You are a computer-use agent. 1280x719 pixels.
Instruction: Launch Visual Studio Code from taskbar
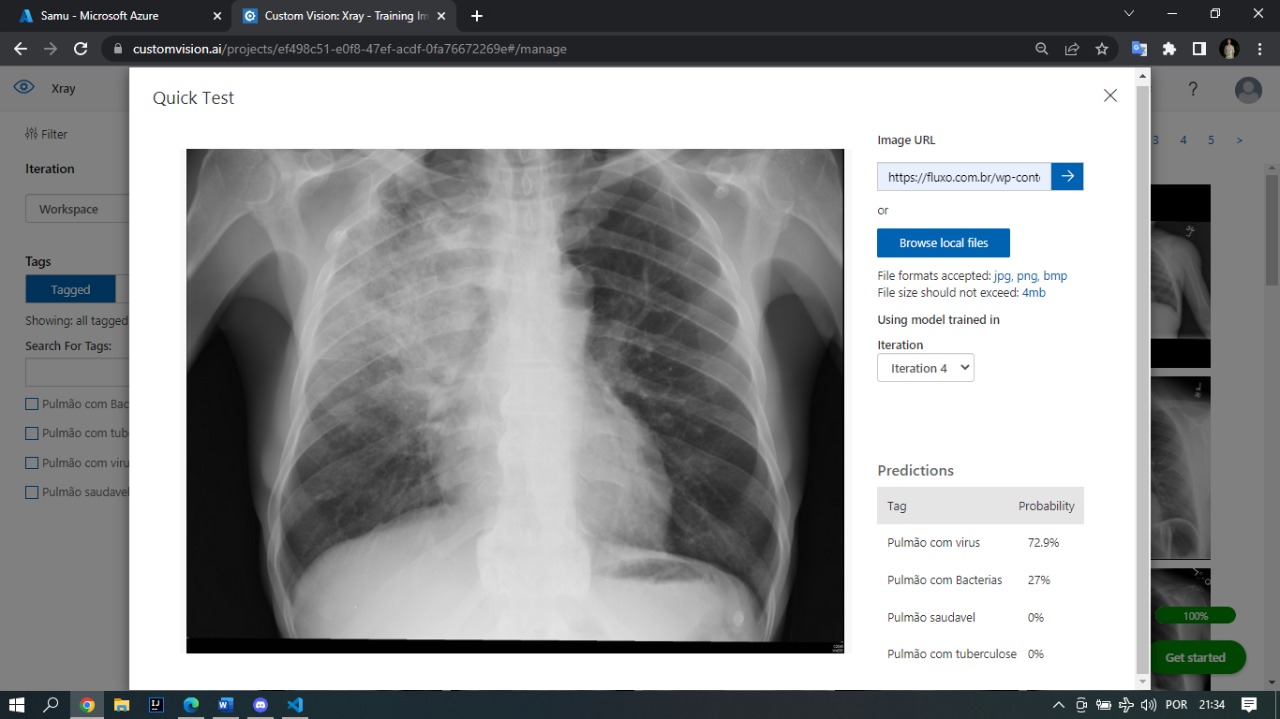295,704
